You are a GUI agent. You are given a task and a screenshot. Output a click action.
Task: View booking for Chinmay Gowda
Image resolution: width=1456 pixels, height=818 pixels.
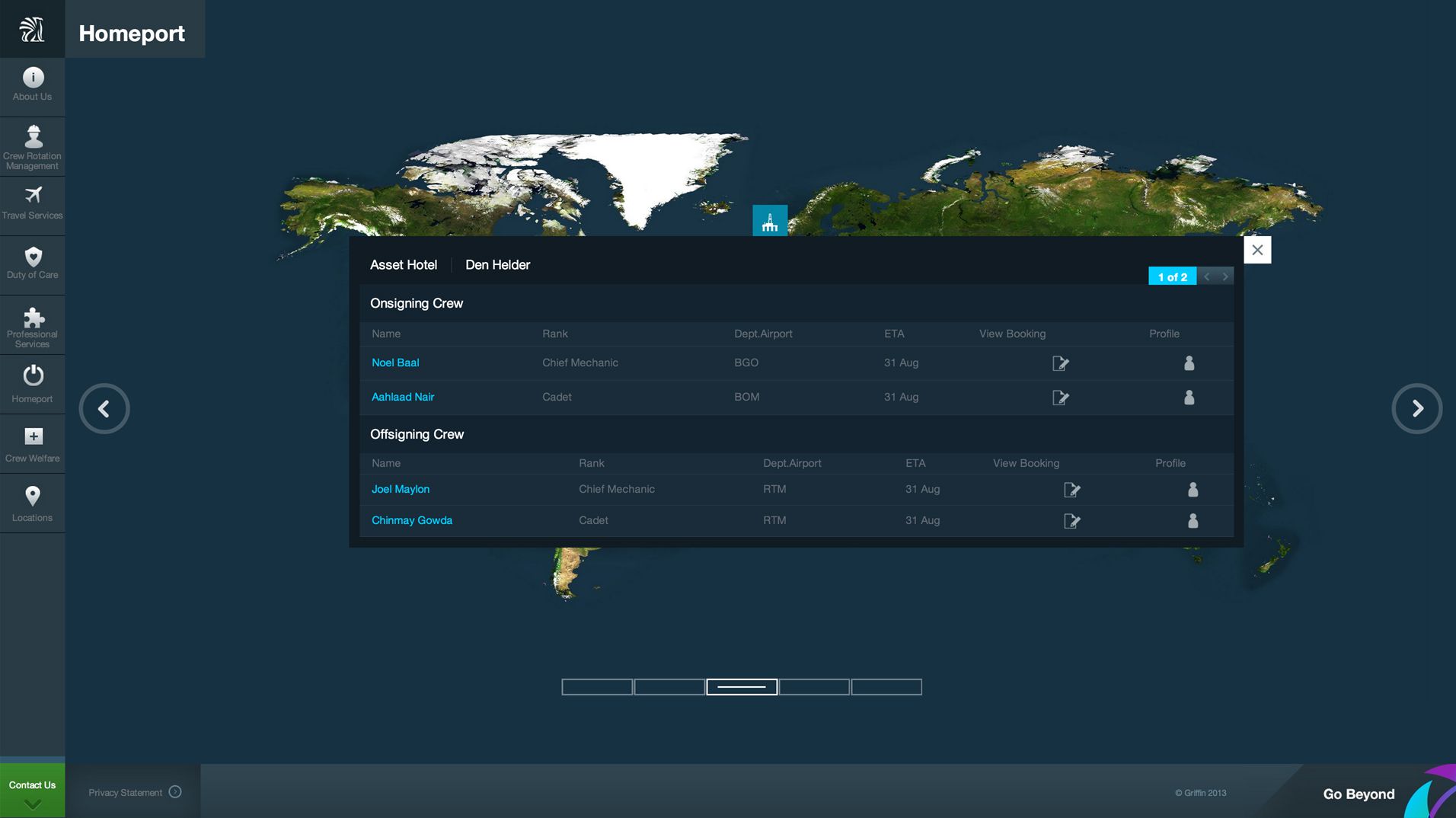coord(1071,521)
